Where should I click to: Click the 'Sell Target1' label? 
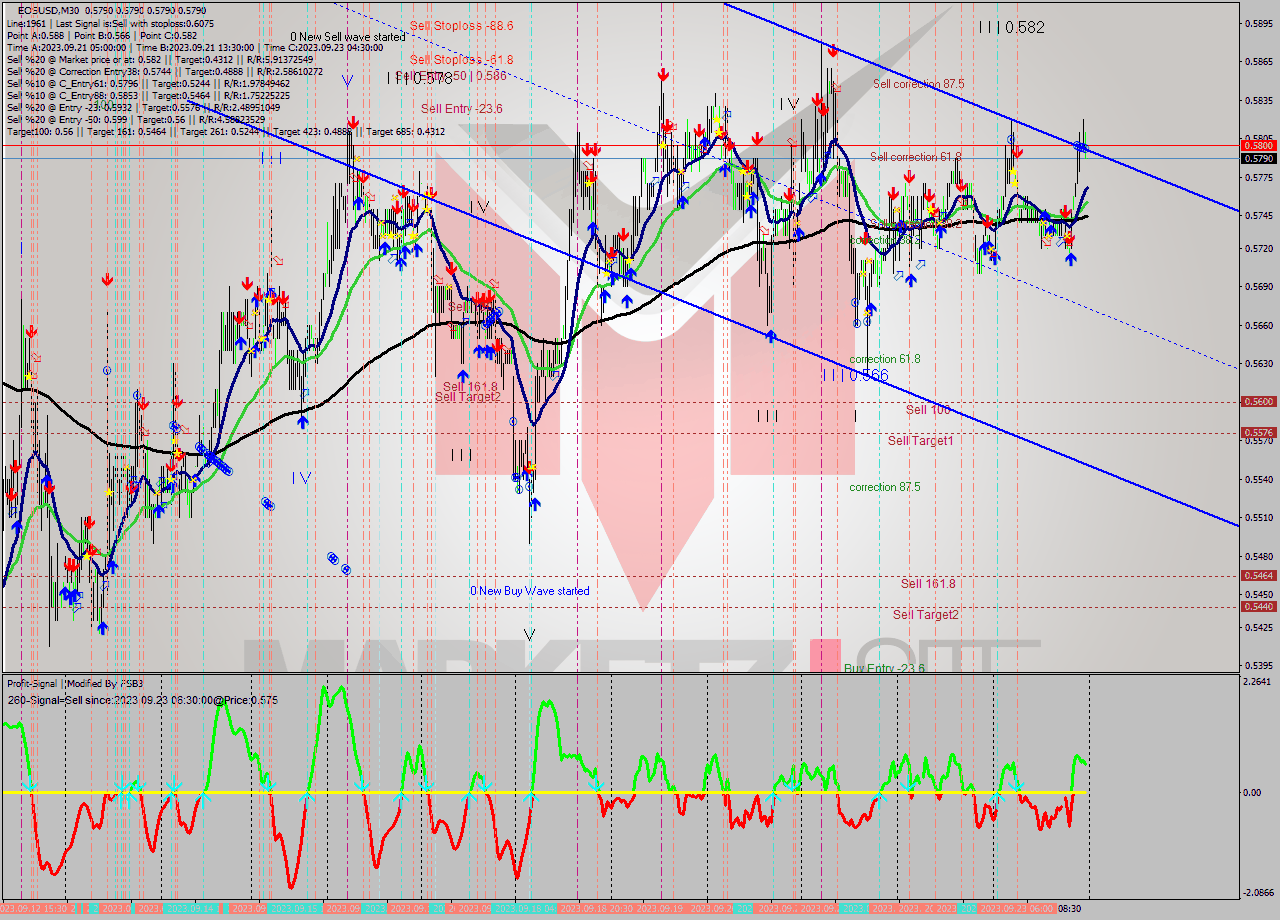[x=921, y=440]
